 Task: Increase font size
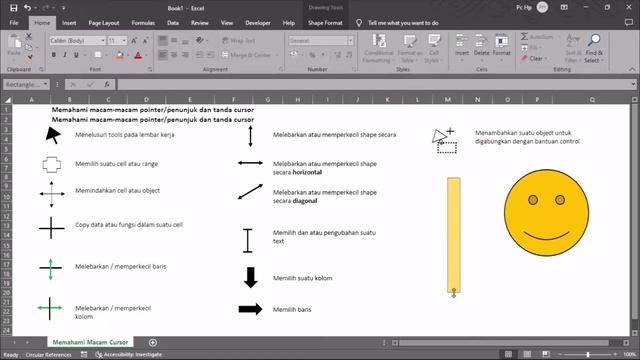(134, 40)
